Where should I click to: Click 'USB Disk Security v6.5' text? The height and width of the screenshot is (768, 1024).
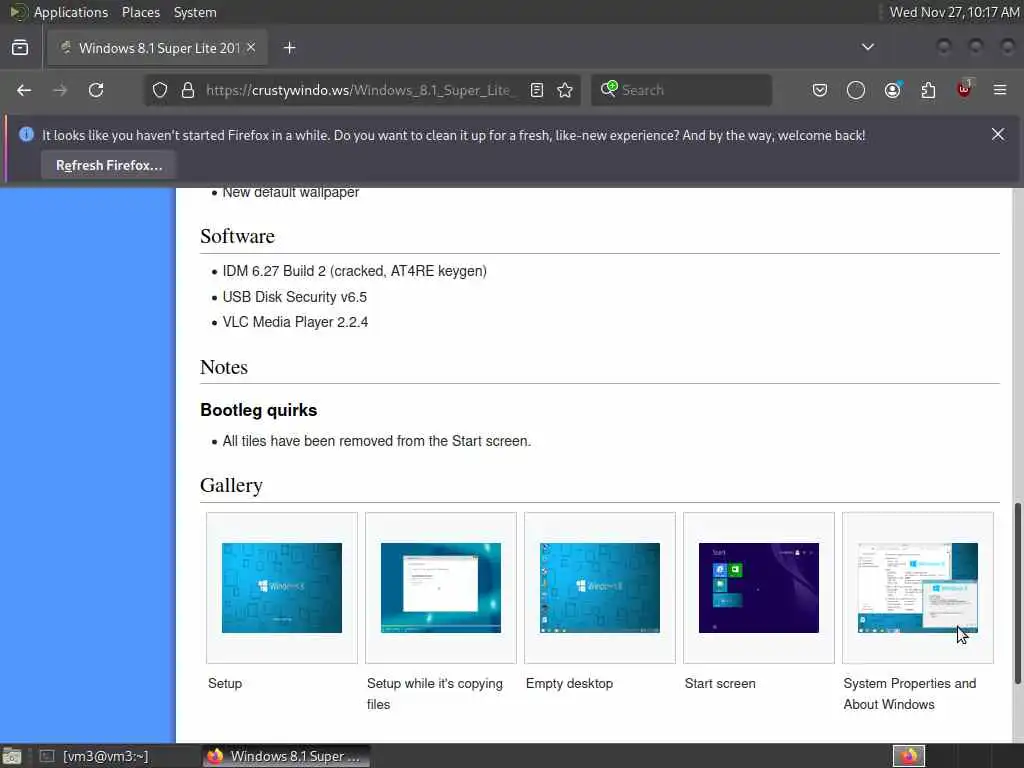pyautogui.click(x=295, y=296)
